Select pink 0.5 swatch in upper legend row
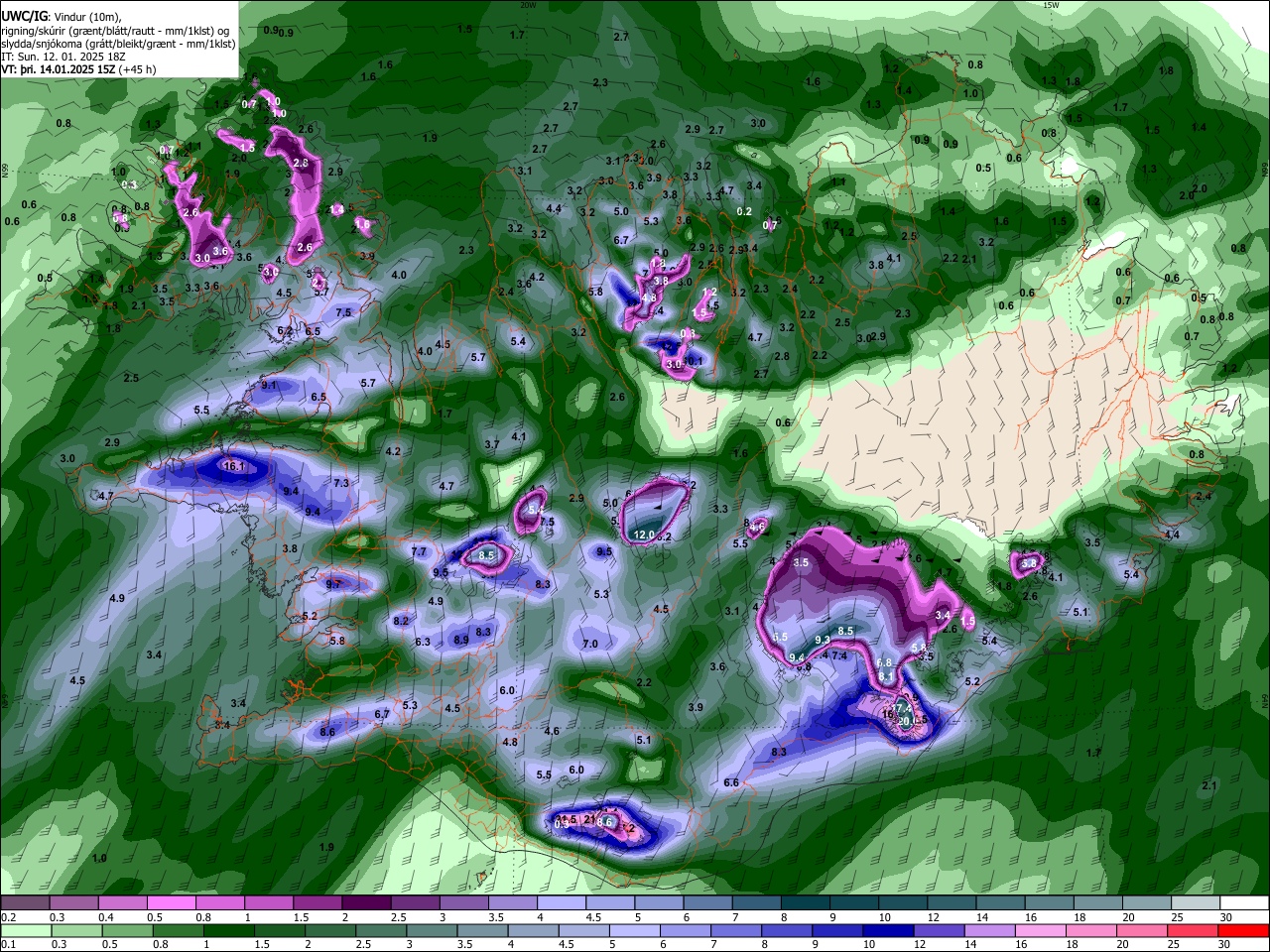This screenshot has height=952, width=1270. pyautogui.click(x=171, y=903)
